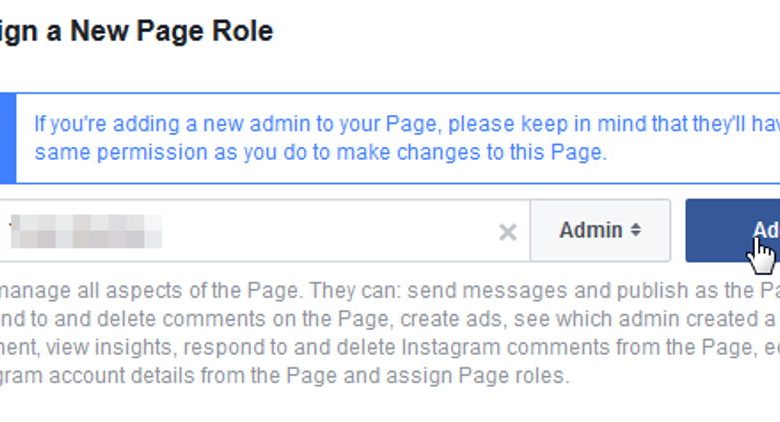Click the blue Add button

click(733, 230)
